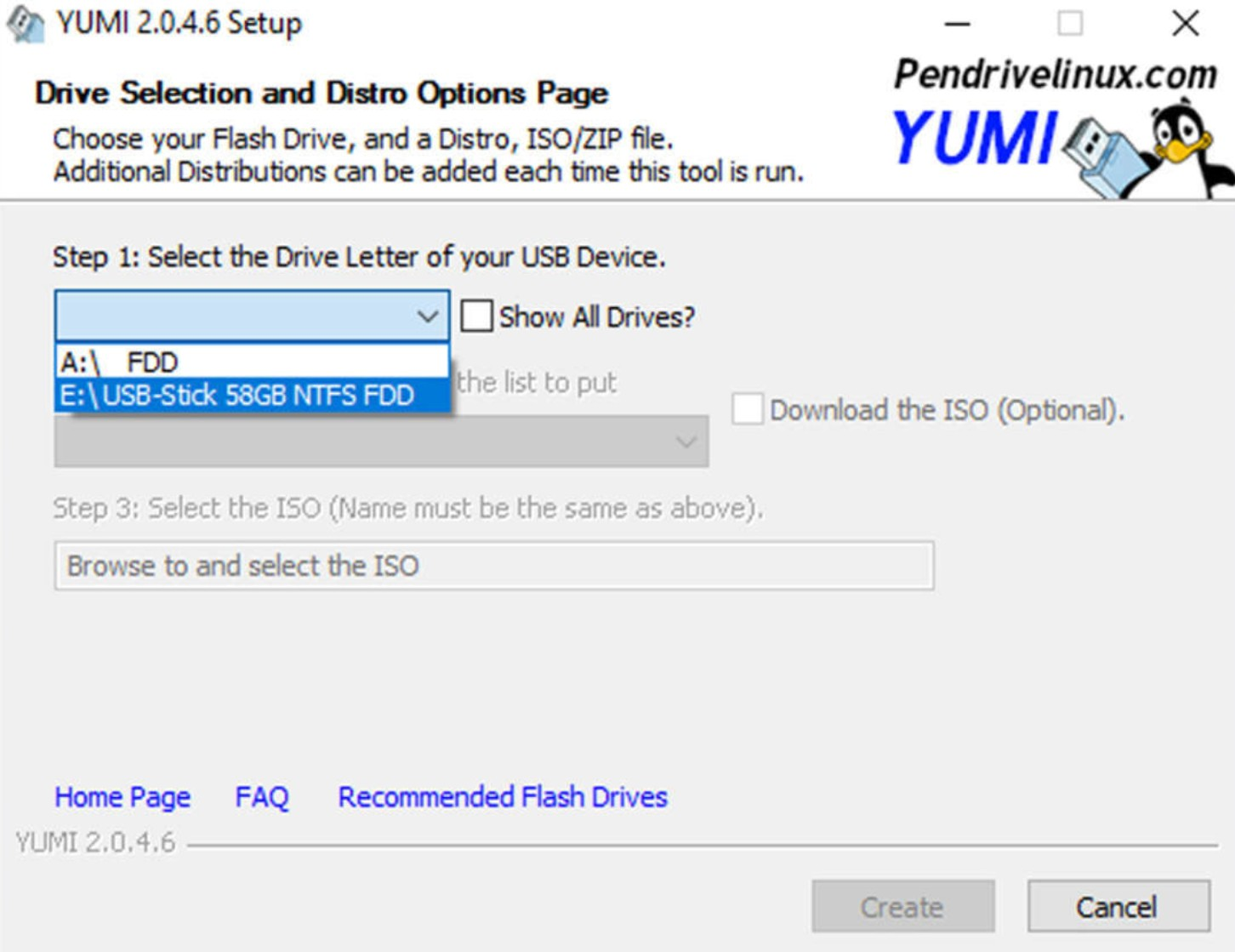Select the A:\ FDD drive entry
Screen dimensions: 1235x952
(253, 362)
